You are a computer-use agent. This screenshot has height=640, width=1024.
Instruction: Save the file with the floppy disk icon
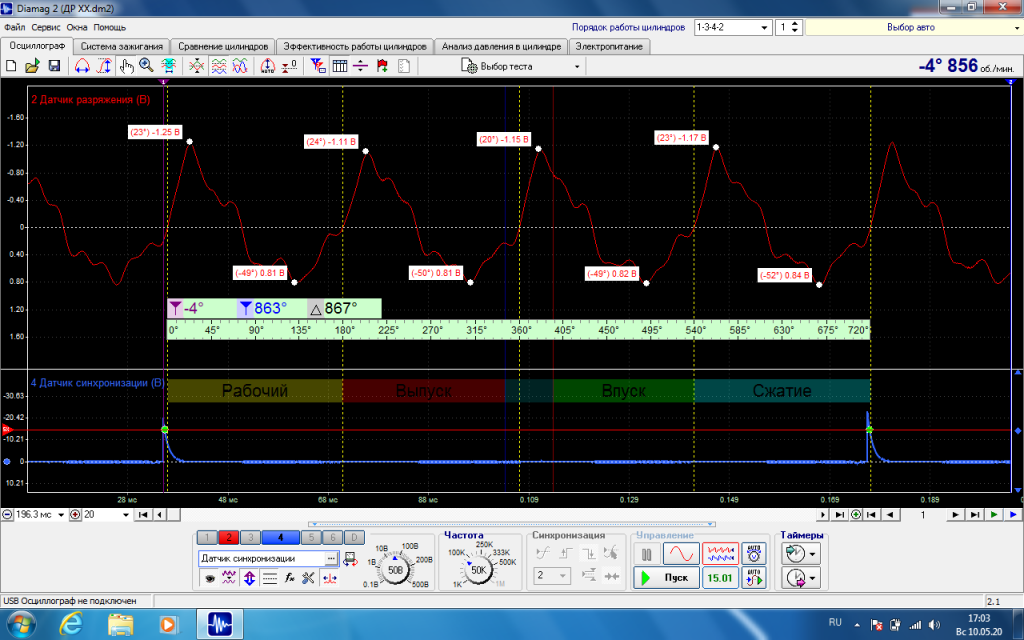(x=54, y=66)
